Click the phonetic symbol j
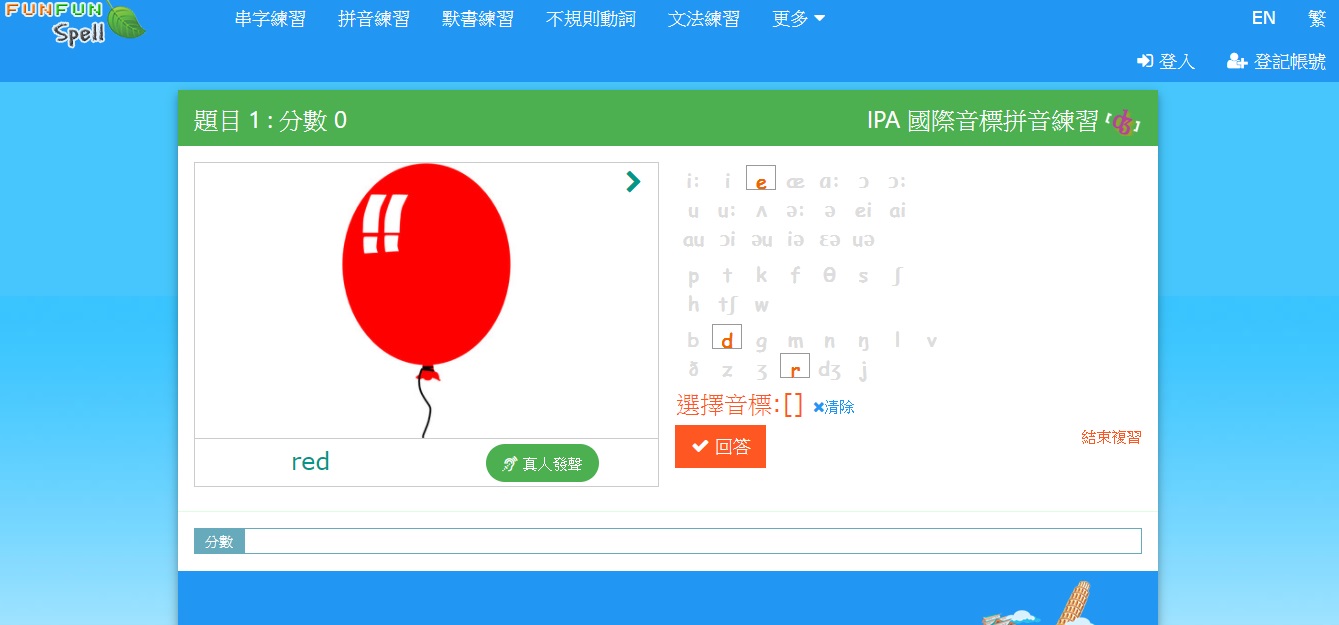 pos(863,371)
